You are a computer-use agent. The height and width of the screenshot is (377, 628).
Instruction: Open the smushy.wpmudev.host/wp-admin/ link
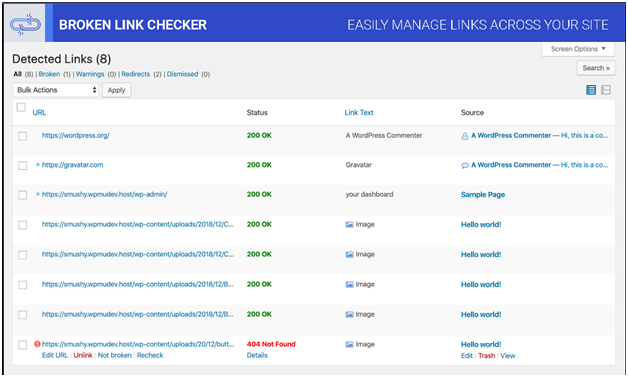point(105,194)
